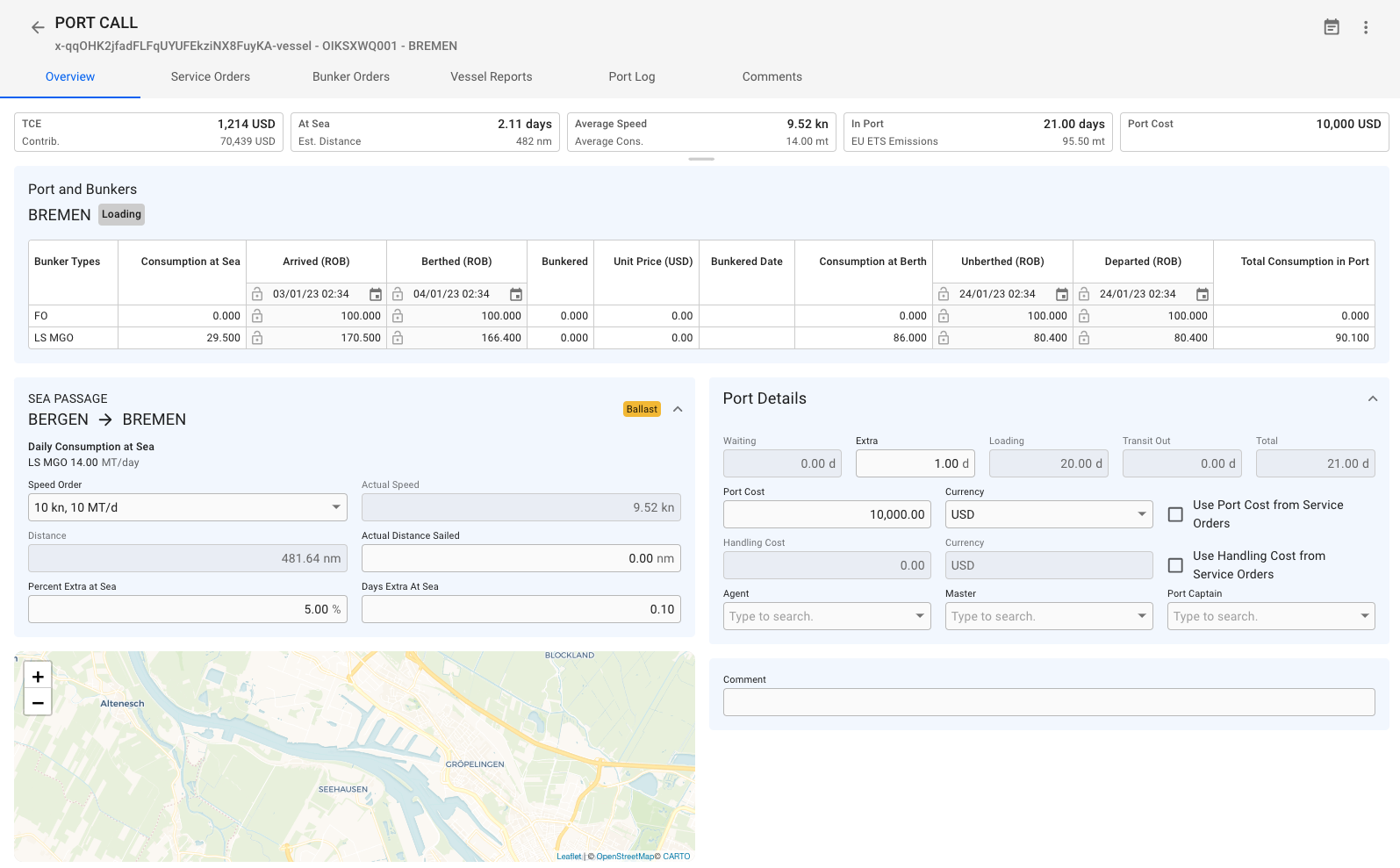Click the lock icon beside Unberthed date
1400x868 pixels.
pos(944,294)
